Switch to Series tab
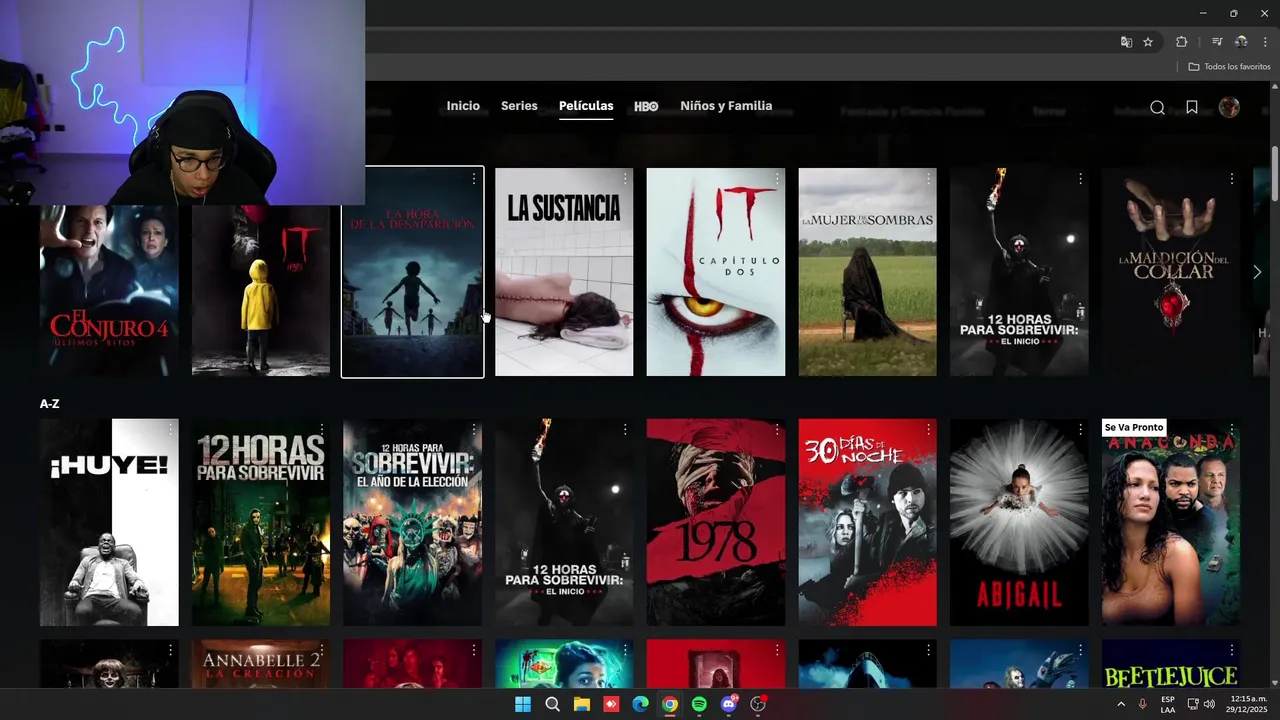1280x720 pixels. [519, 106]
